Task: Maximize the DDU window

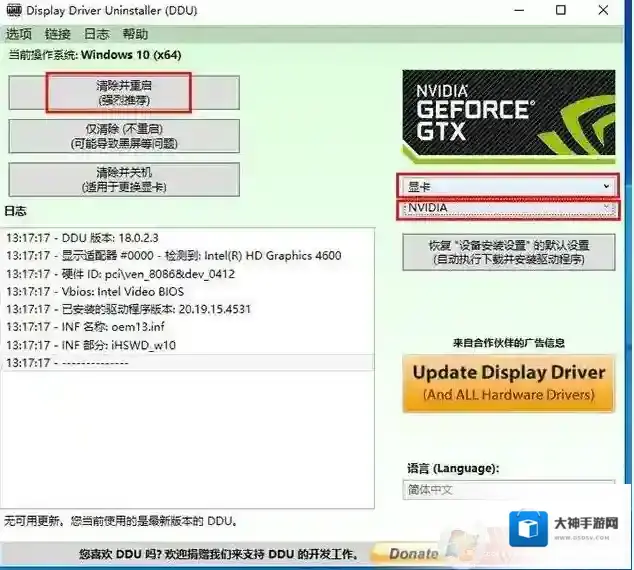Action: (x=561, y=10)
